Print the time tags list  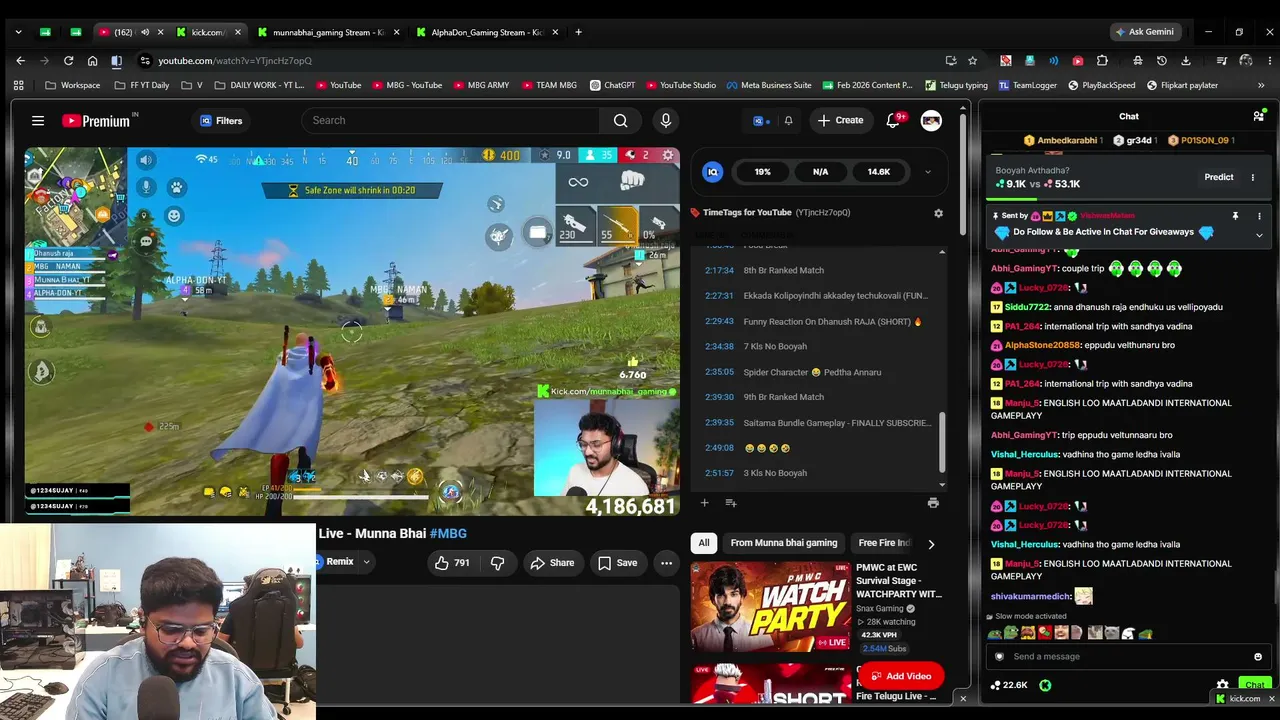coord(933,503)
